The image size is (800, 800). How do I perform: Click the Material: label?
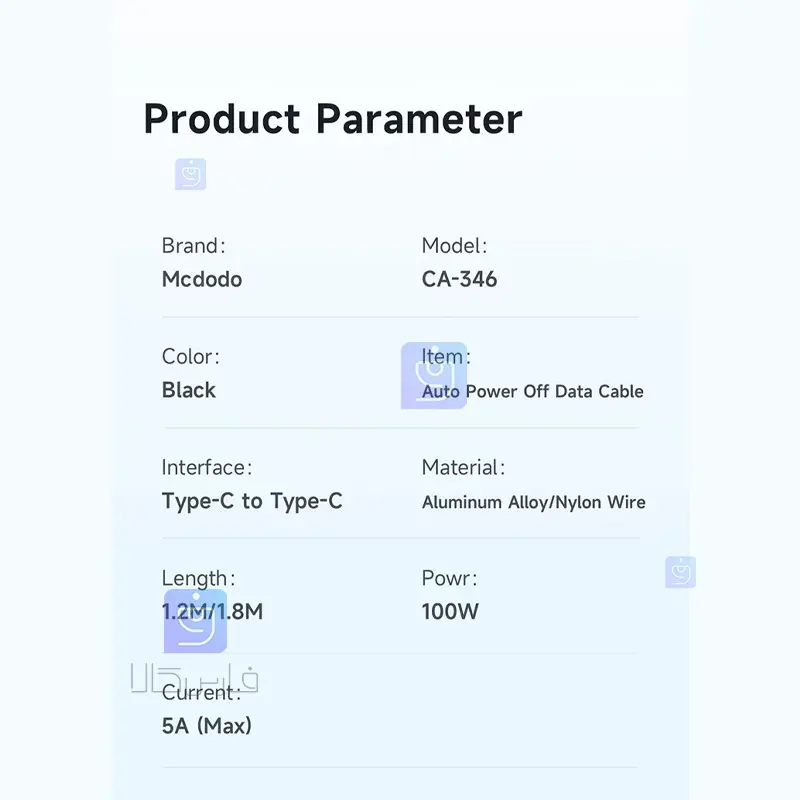(x=463, y=467)
